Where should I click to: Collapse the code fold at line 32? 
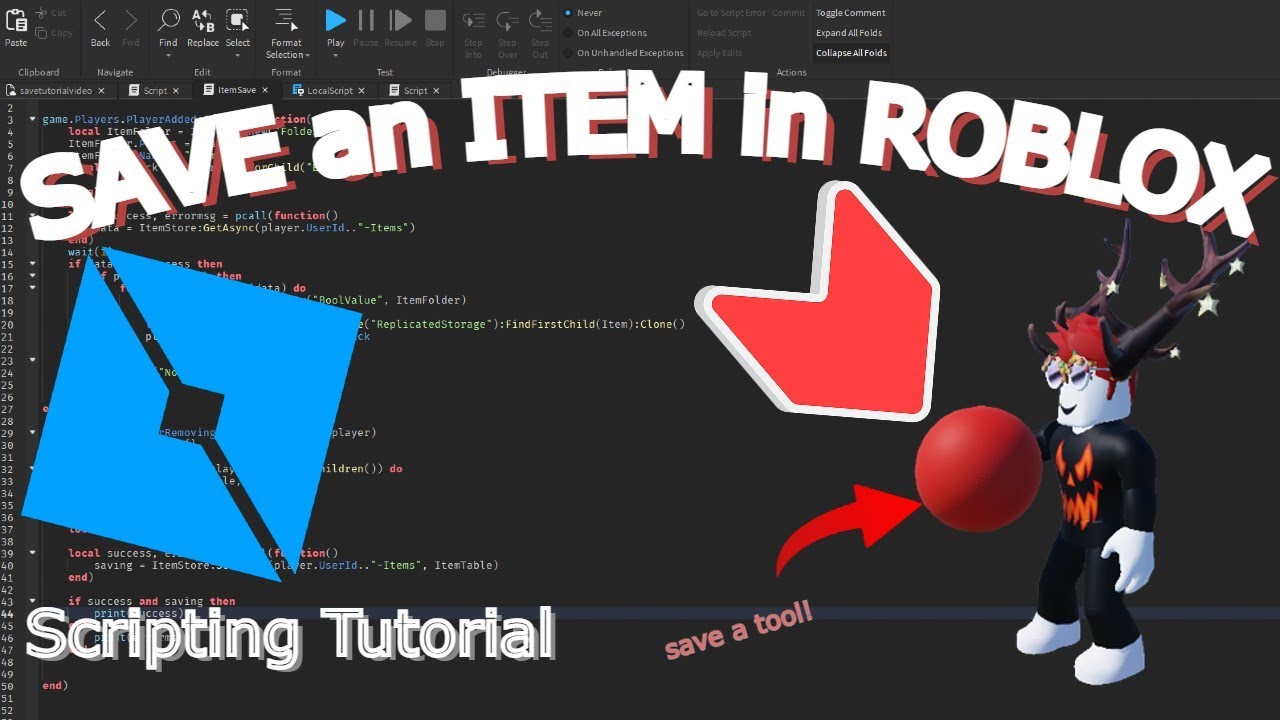pyautogui.click(x=33, y=469)
